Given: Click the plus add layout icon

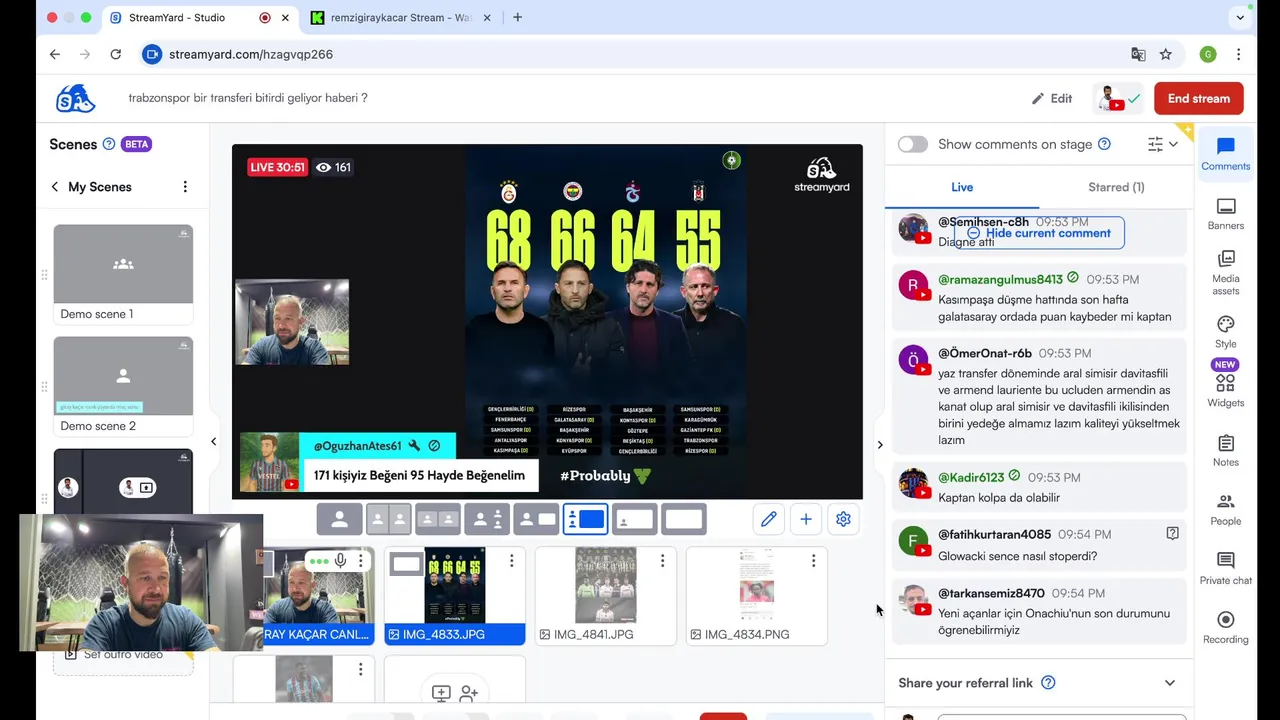Looking at the screenshot, I should [806, 519].
